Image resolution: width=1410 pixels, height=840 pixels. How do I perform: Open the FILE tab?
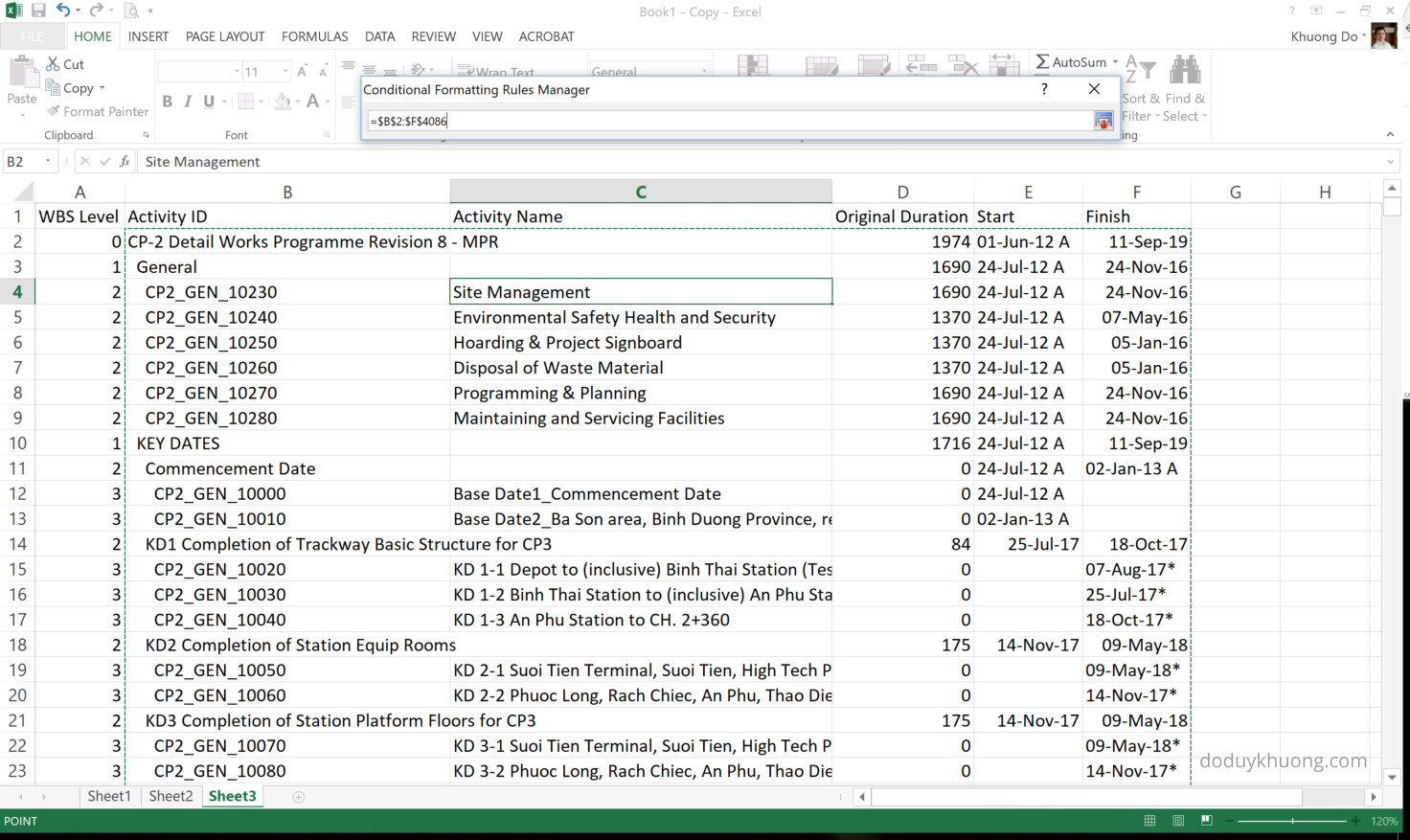pos(32,36)
